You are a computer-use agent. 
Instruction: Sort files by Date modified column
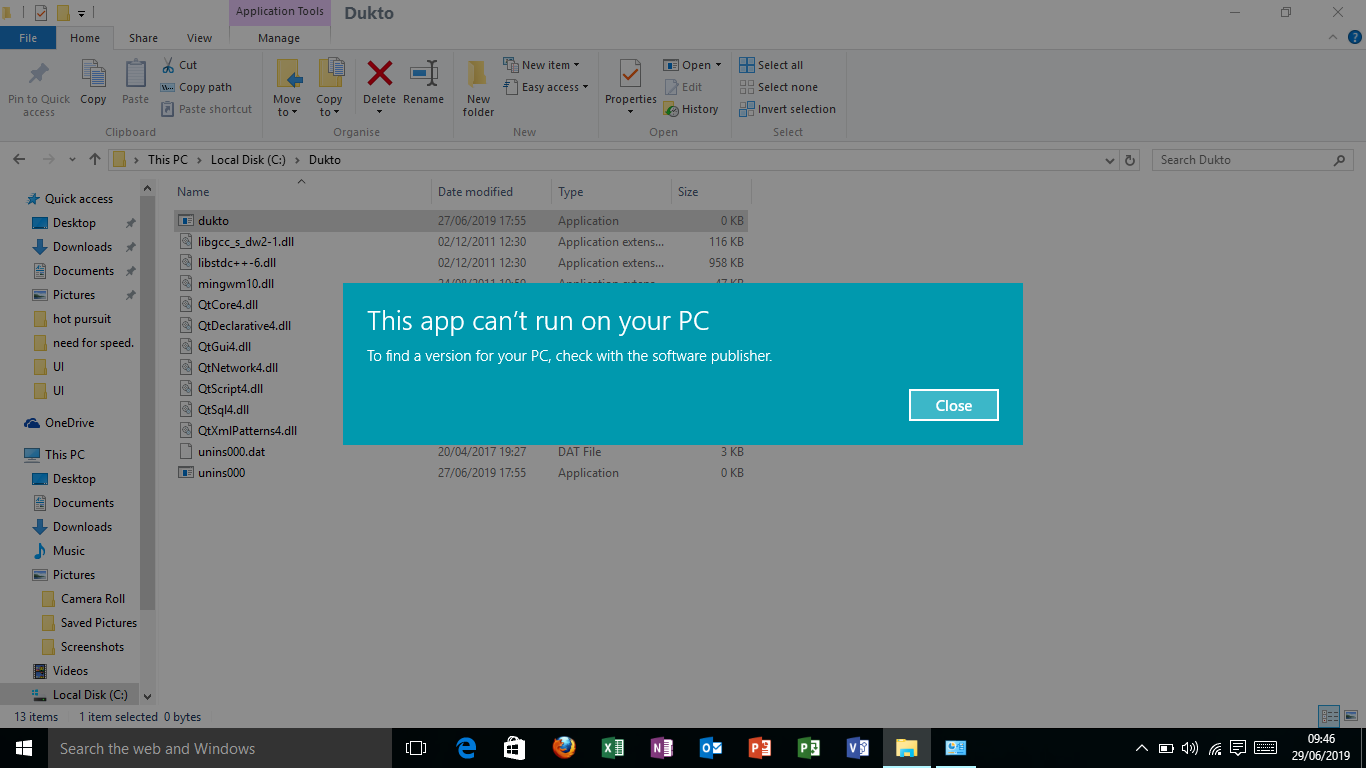coord(492,192)
